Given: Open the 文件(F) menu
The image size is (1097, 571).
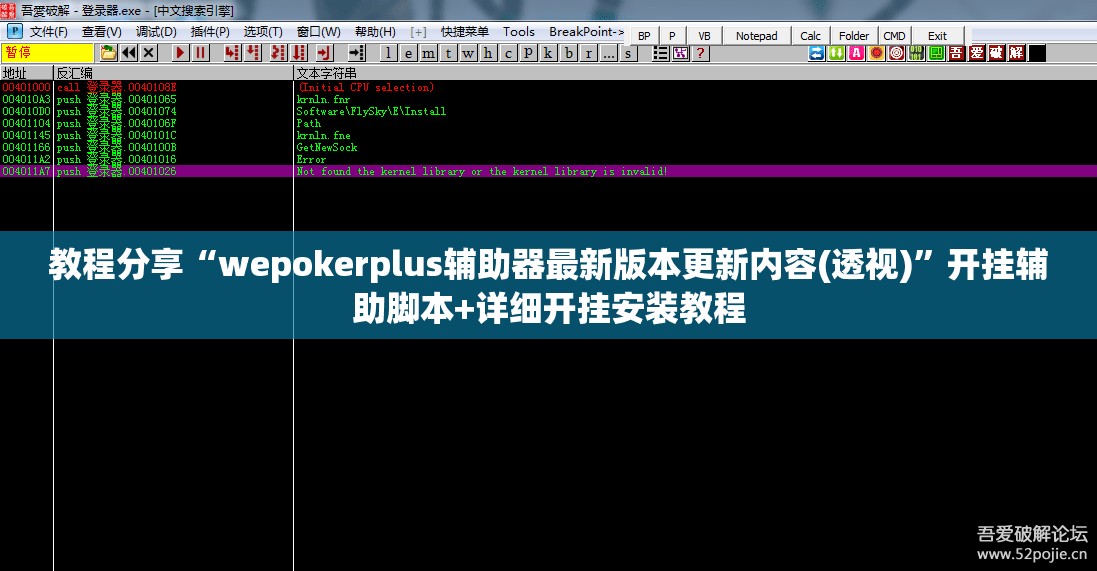Looking at the screenshot, I should pyautogui.click(x=48, y=31).
